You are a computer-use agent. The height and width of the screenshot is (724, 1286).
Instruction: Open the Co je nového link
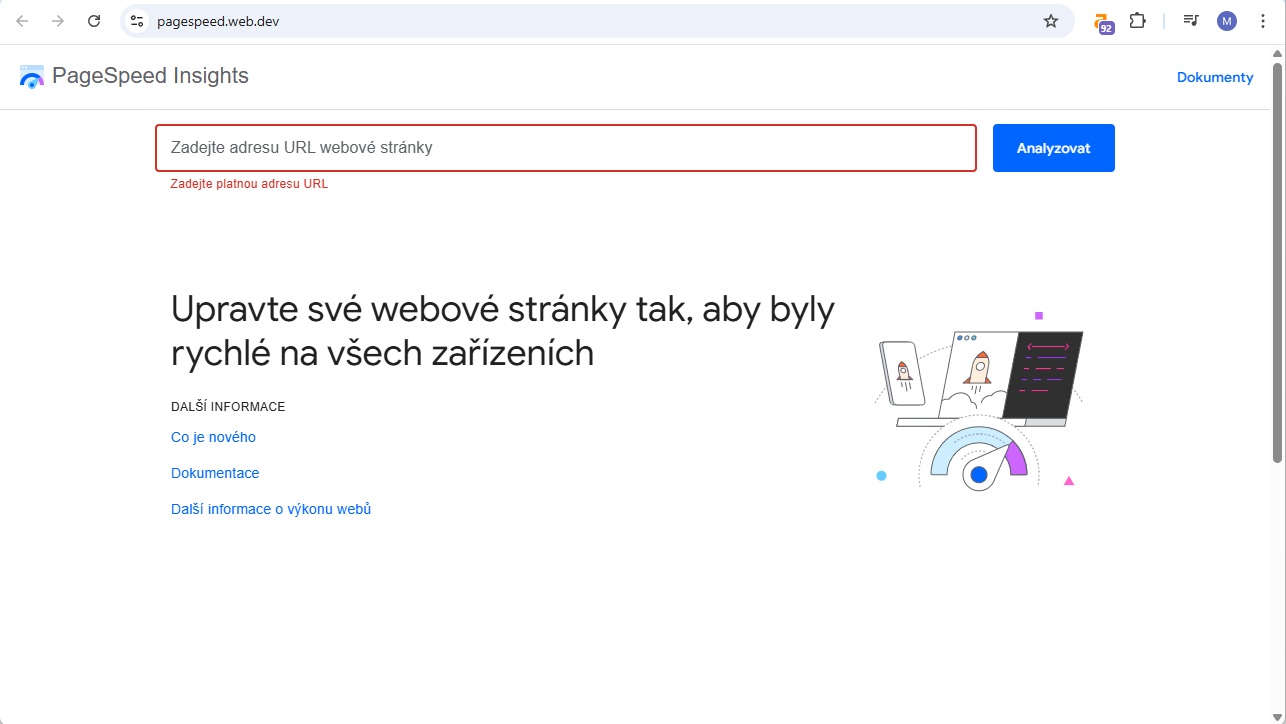(213, 437)
